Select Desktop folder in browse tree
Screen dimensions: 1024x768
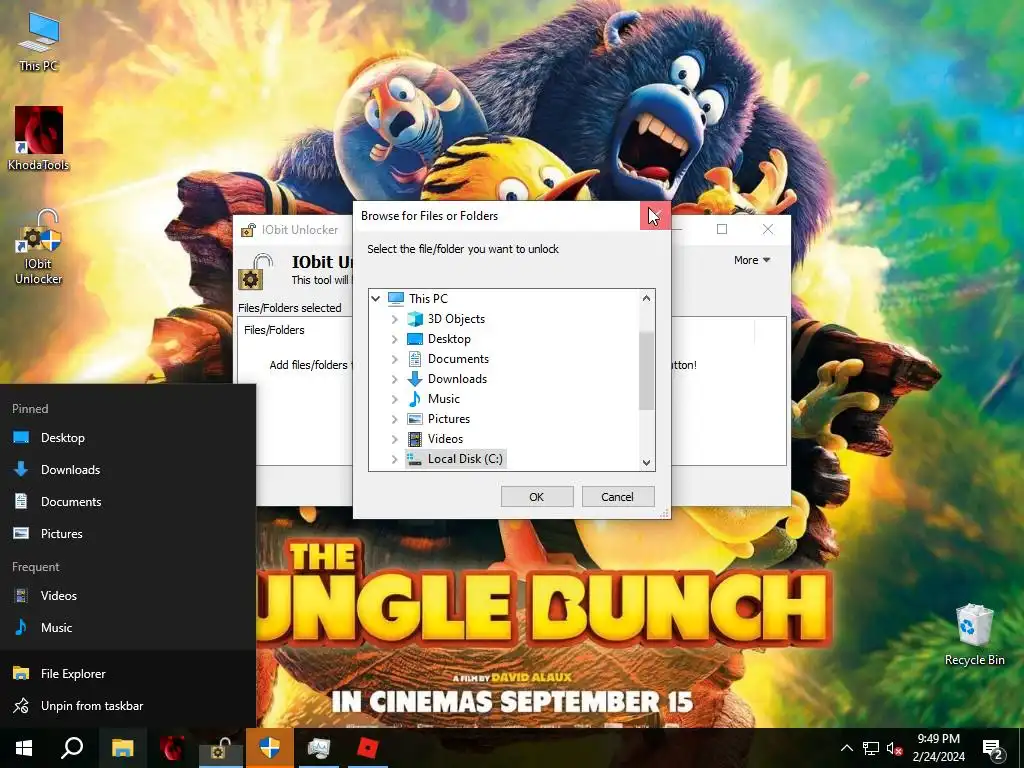pos(439,339)
